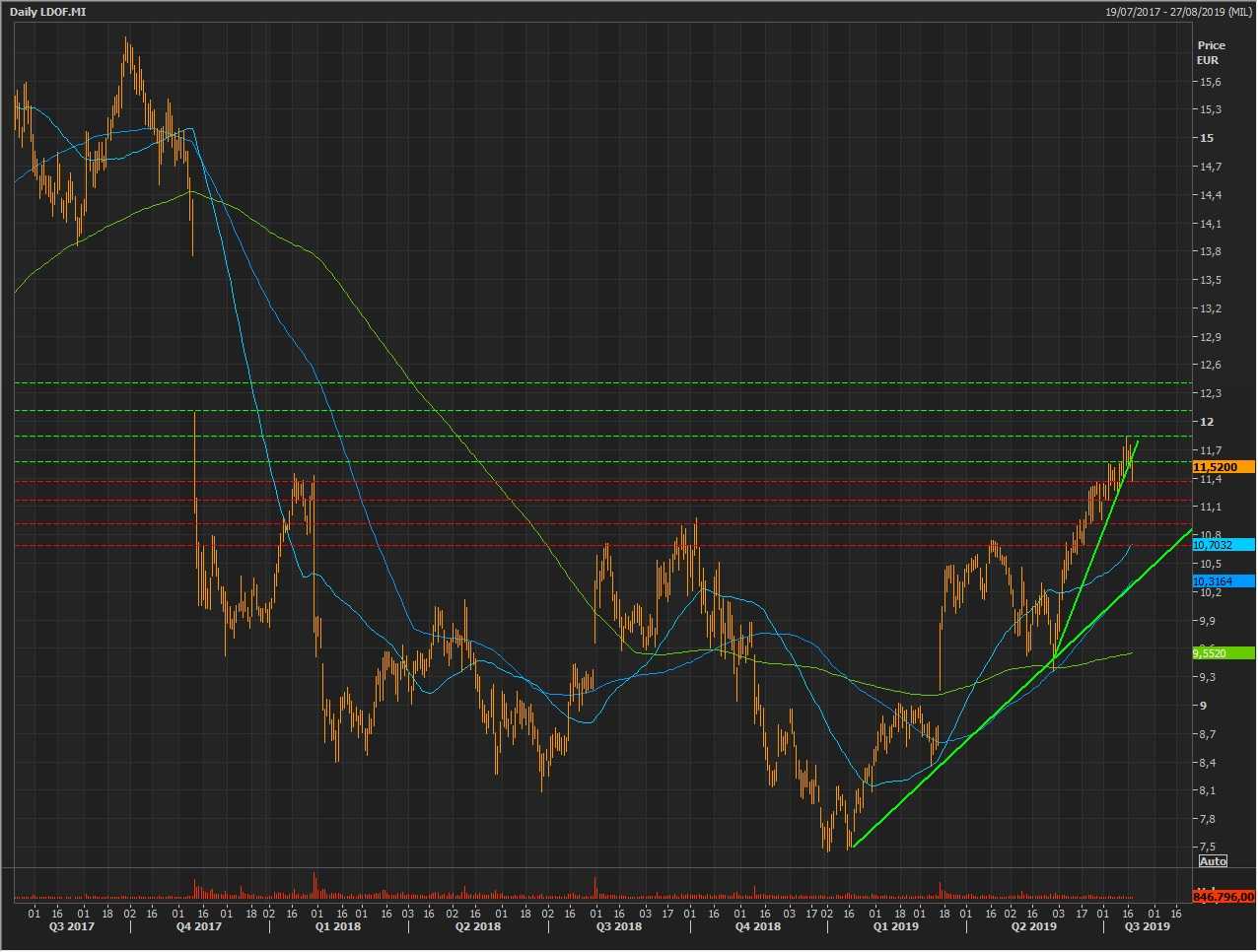Select the Q2 2018 quarter label

[478, 926]
